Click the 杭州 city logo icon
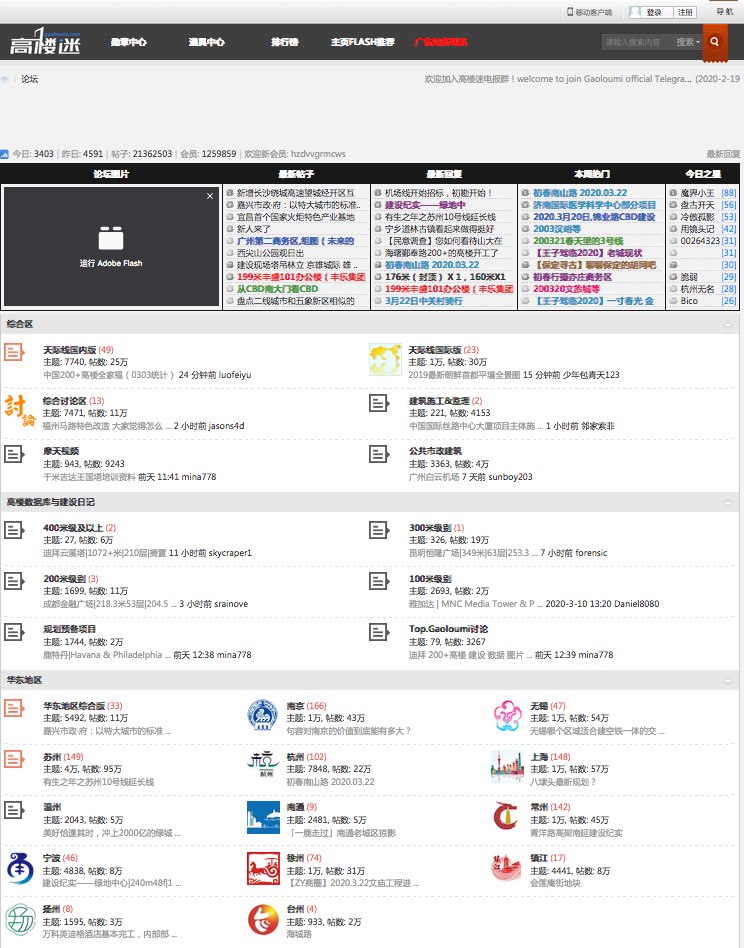This screenshot has height=948, width=744. point(263,765)
